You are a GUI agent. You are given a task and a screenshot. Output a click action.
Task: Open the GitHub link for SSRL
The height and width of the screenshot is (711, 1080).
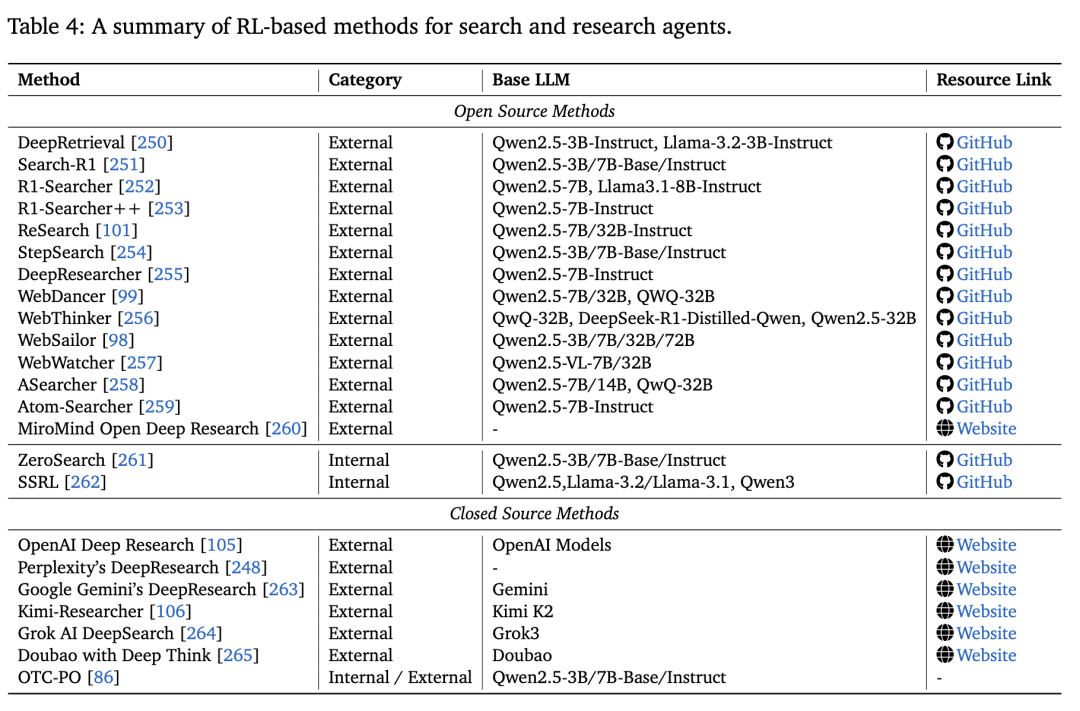tap(984, 483)
